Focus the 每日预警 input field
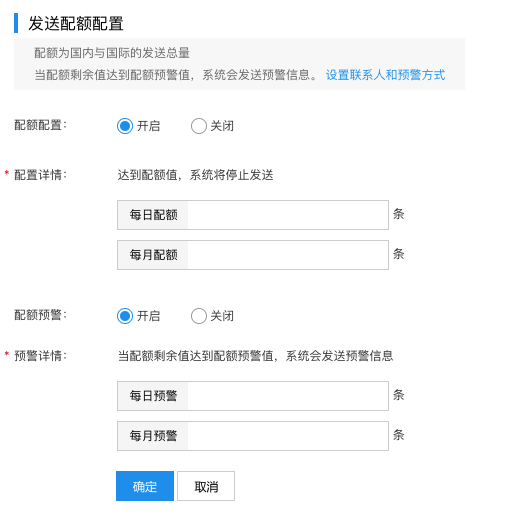 [x=288, y=396]
